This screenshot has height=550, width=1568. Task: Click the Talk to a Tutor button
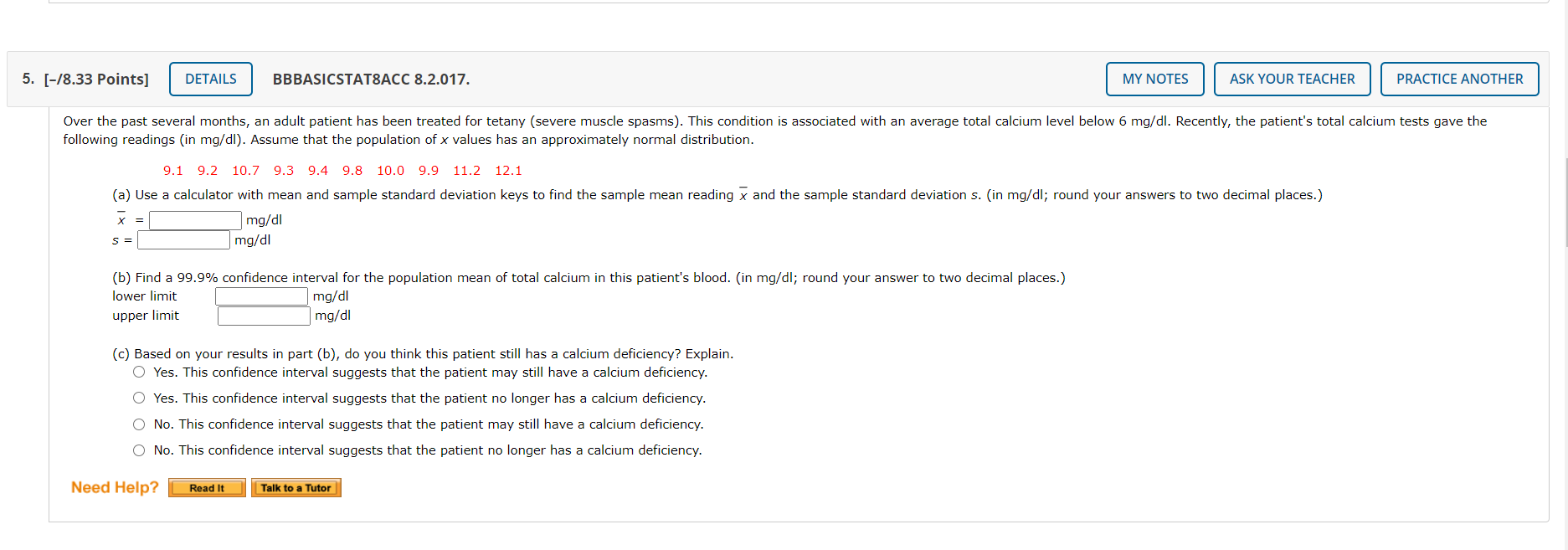(296, 487)
